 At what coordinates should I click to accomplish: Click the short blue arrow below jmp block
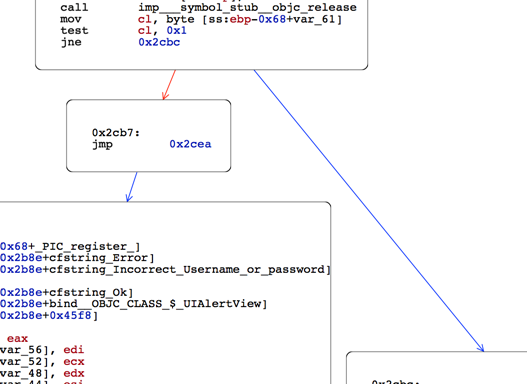132,187
